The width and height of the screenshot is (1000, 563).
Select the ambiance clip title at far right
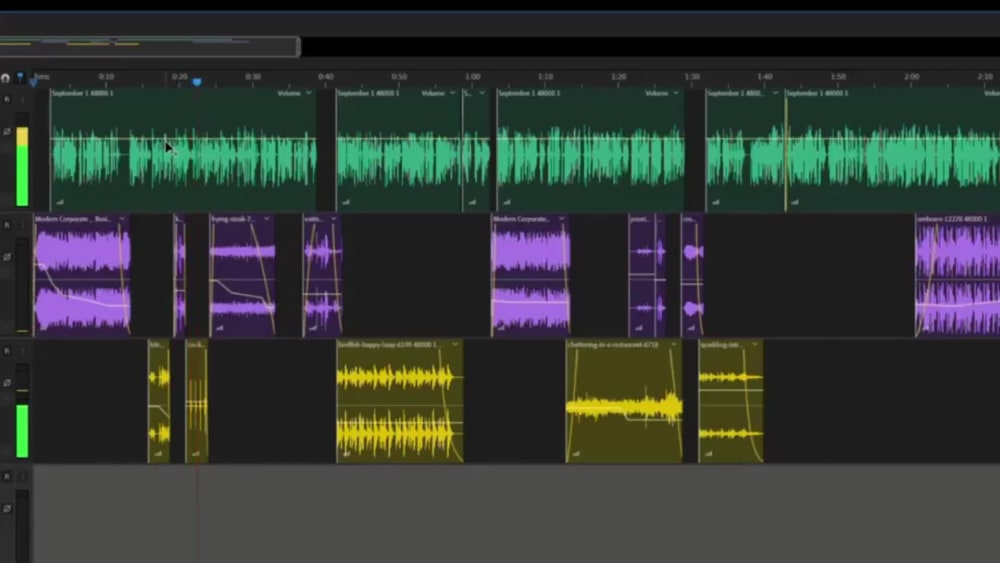pos(952,219)
